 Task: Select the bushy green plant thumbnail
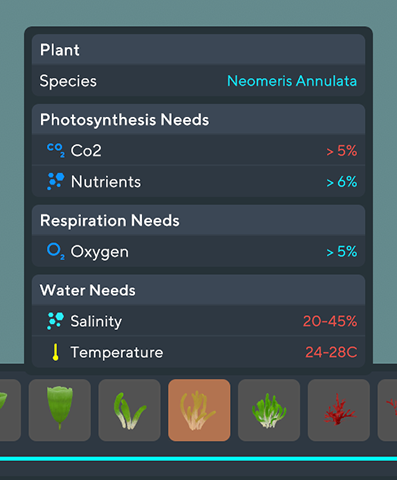269,410
